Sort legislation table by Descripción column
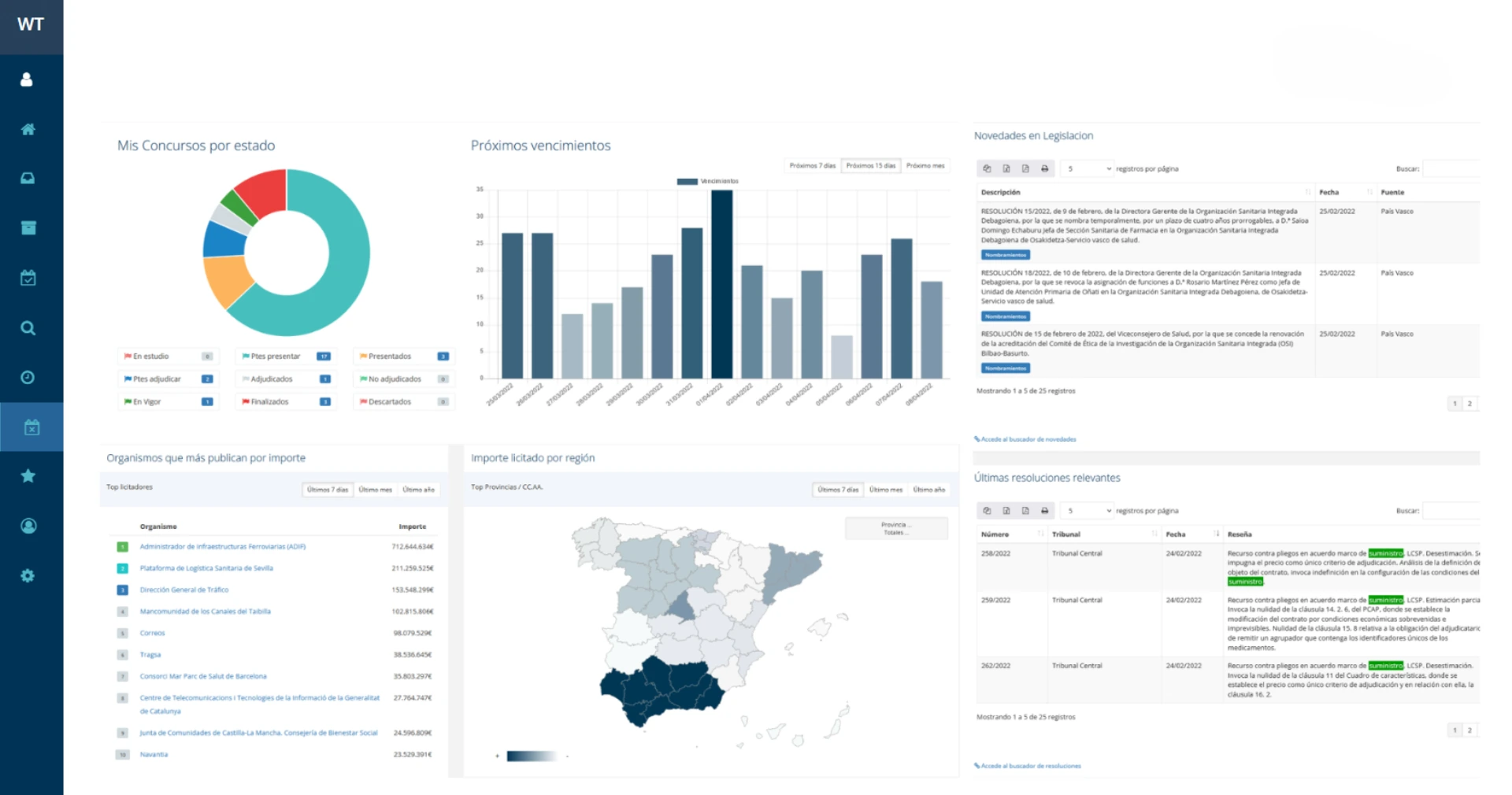The width and height of the screenshot is (1512, 795). [1146, 193]
